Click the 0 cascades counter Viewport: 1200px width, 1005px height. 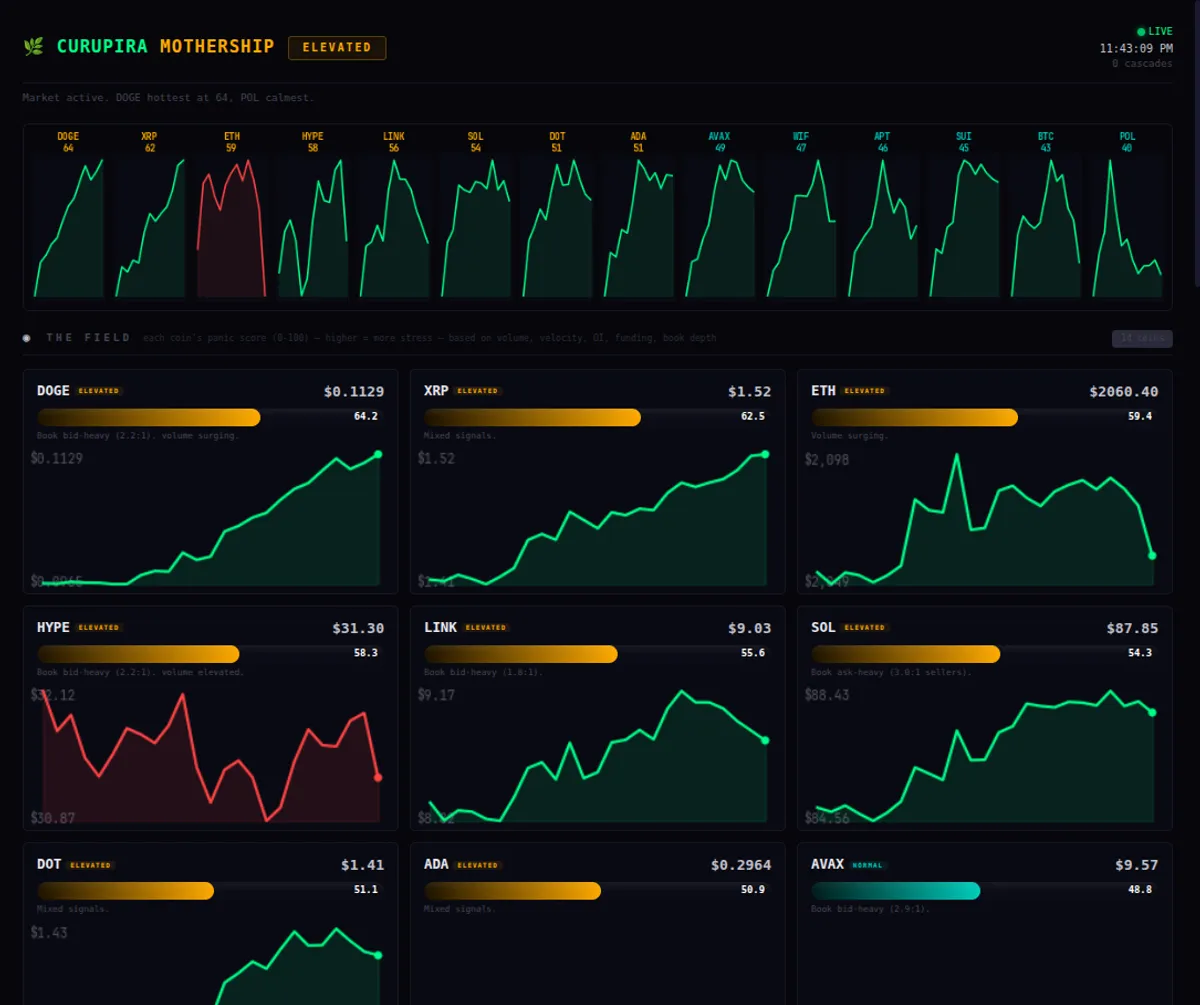coord(1141,63)
